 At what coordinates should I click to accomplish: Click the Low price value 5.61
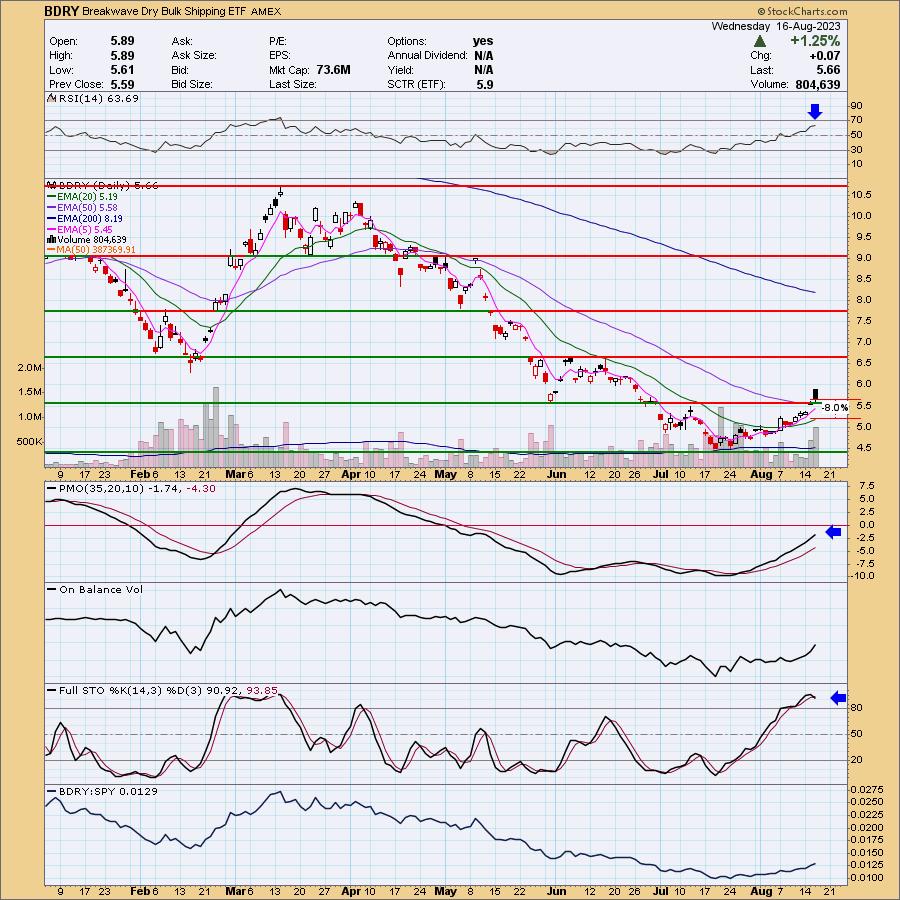pos(122,70)
